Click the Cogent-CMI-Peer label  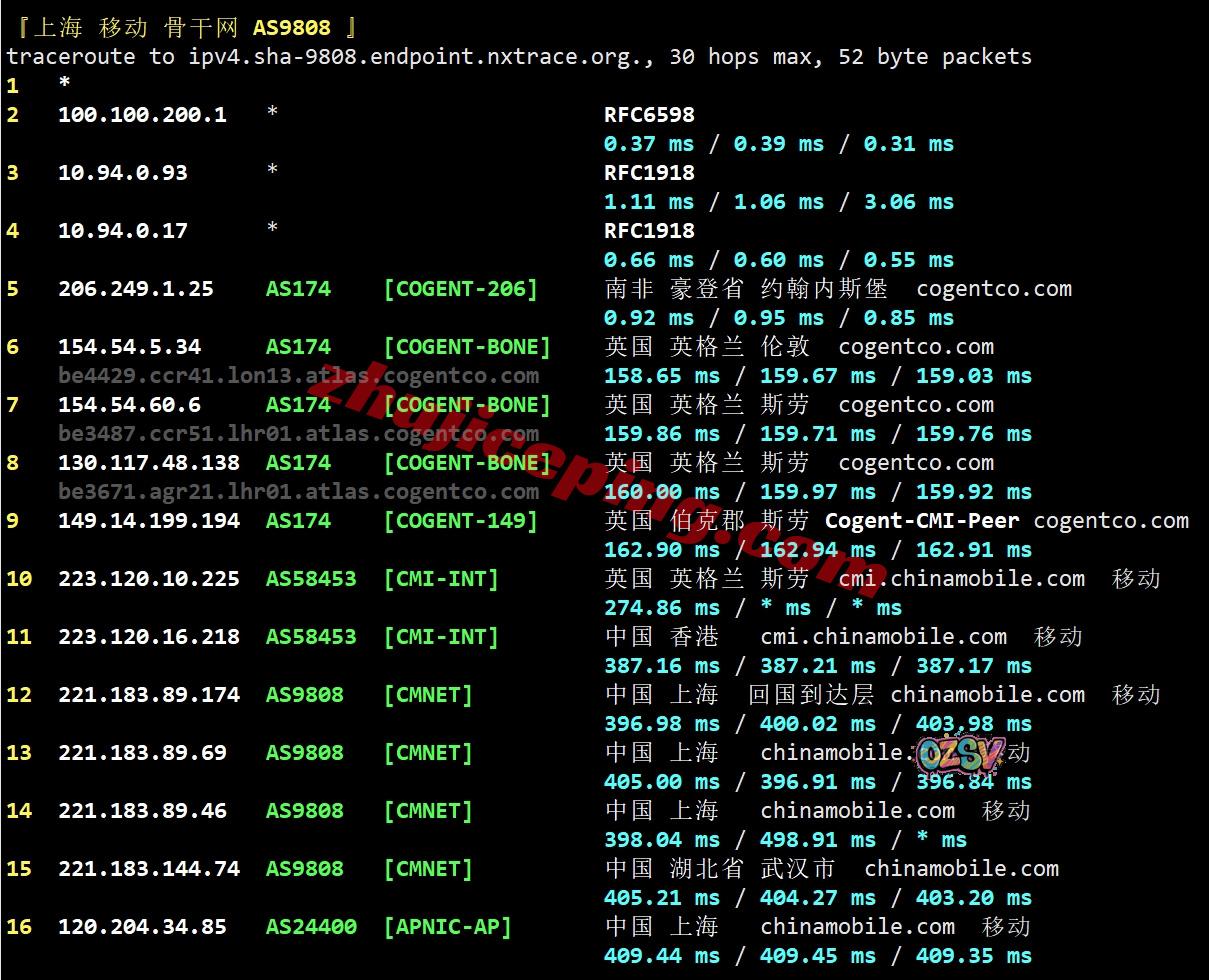tap(922, 521)
